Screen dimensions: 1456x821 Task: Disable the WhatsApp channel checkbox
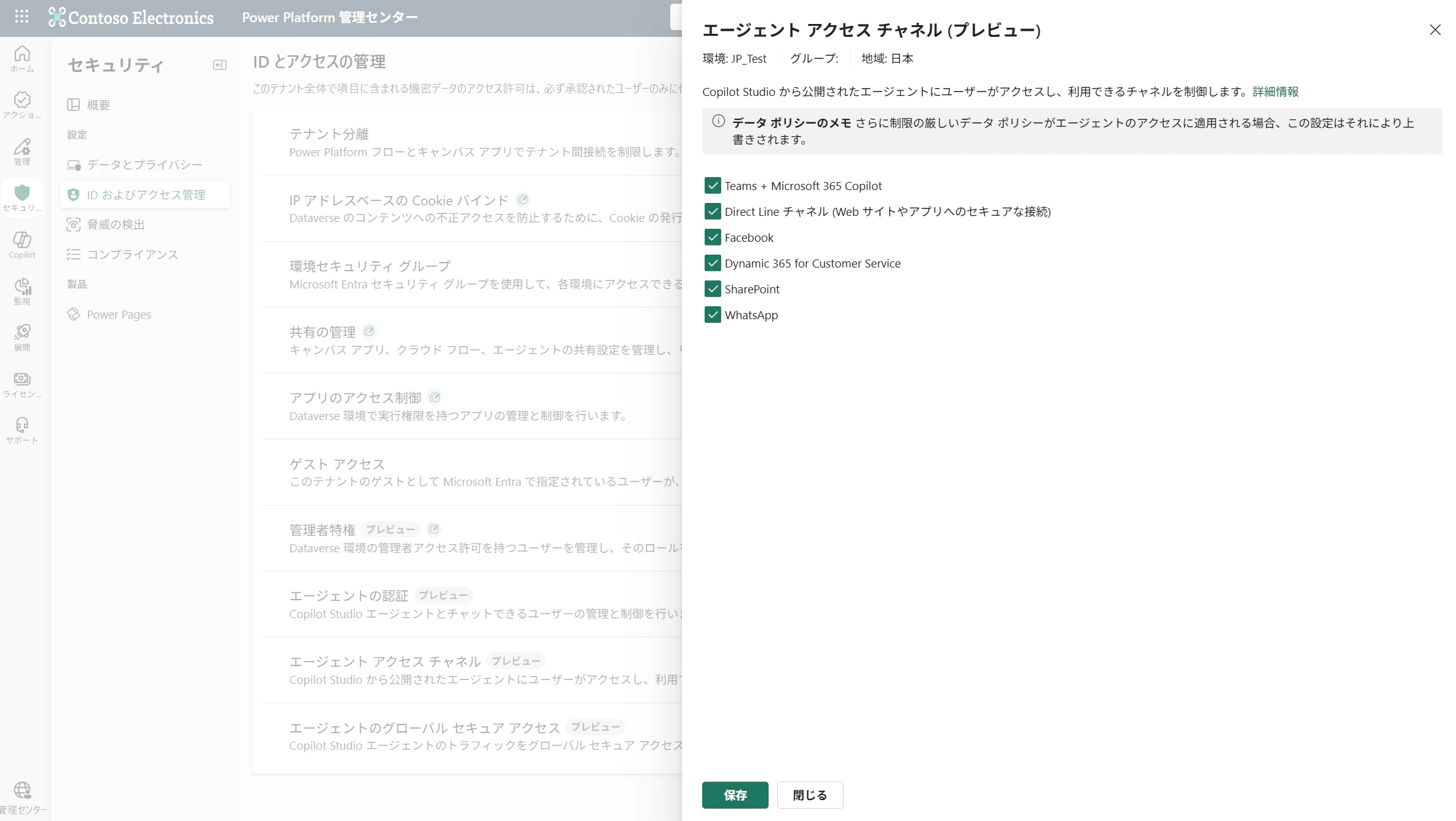(713, 314)
